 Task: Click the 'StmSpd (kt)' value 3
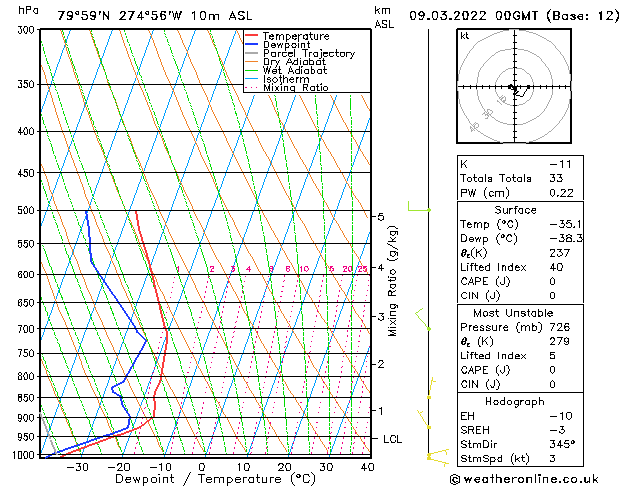point(552,458)
